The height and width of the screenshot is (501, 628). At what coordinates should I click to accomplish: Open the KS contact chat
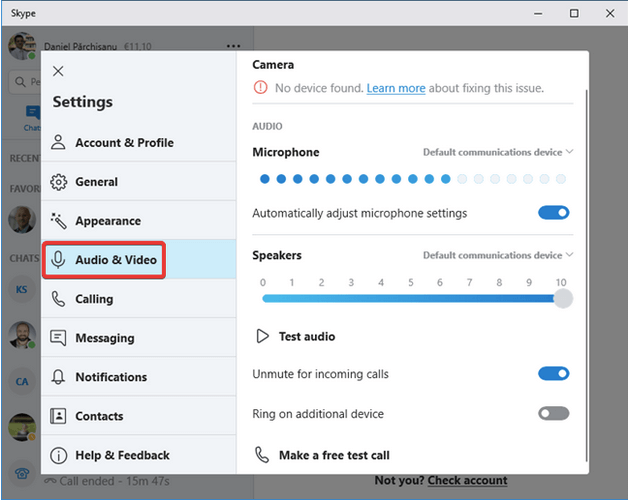point(22,289)
